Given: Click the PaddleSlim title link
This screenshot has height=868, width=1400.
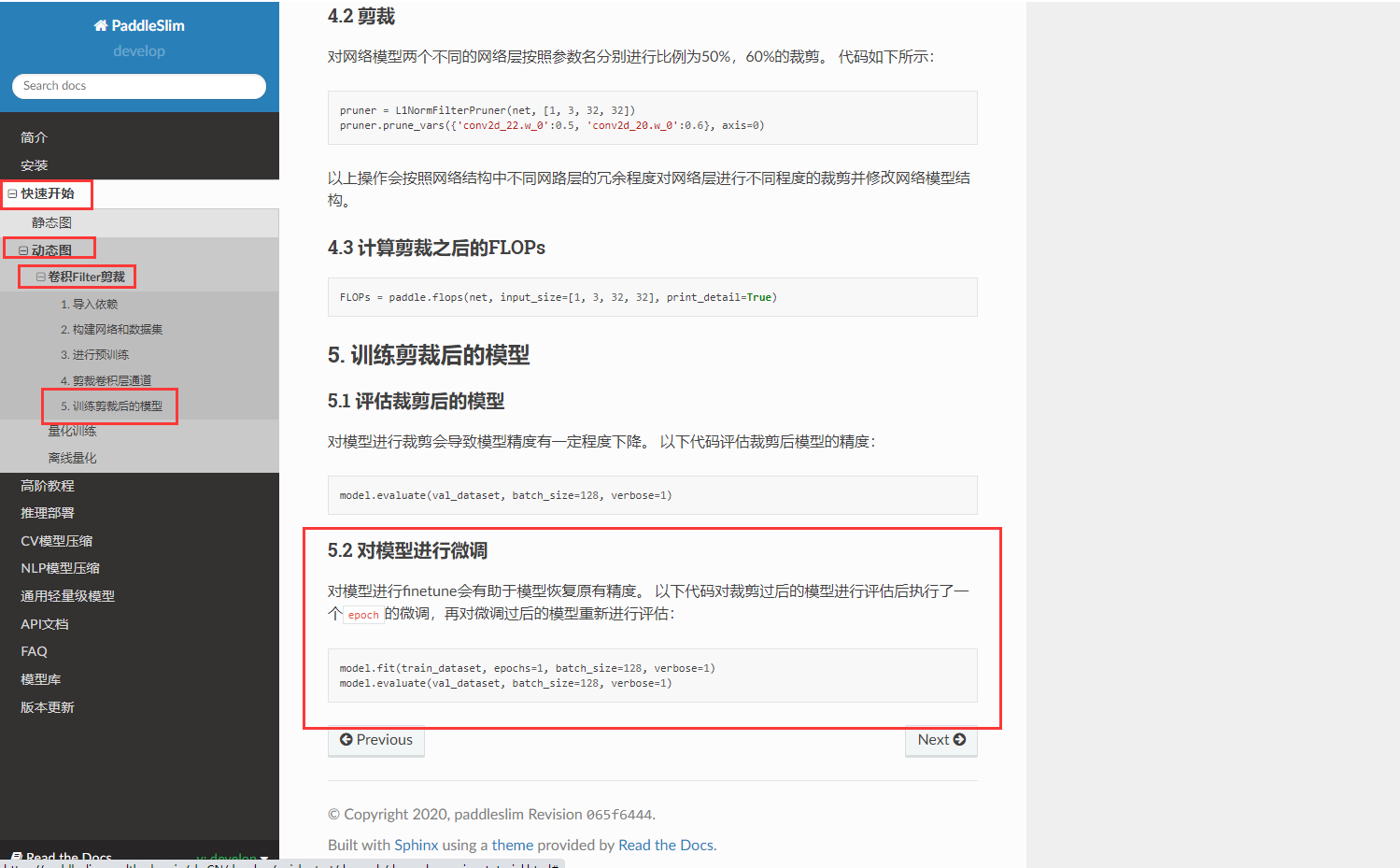Looking at the screenshot, I should click(139, 26).
